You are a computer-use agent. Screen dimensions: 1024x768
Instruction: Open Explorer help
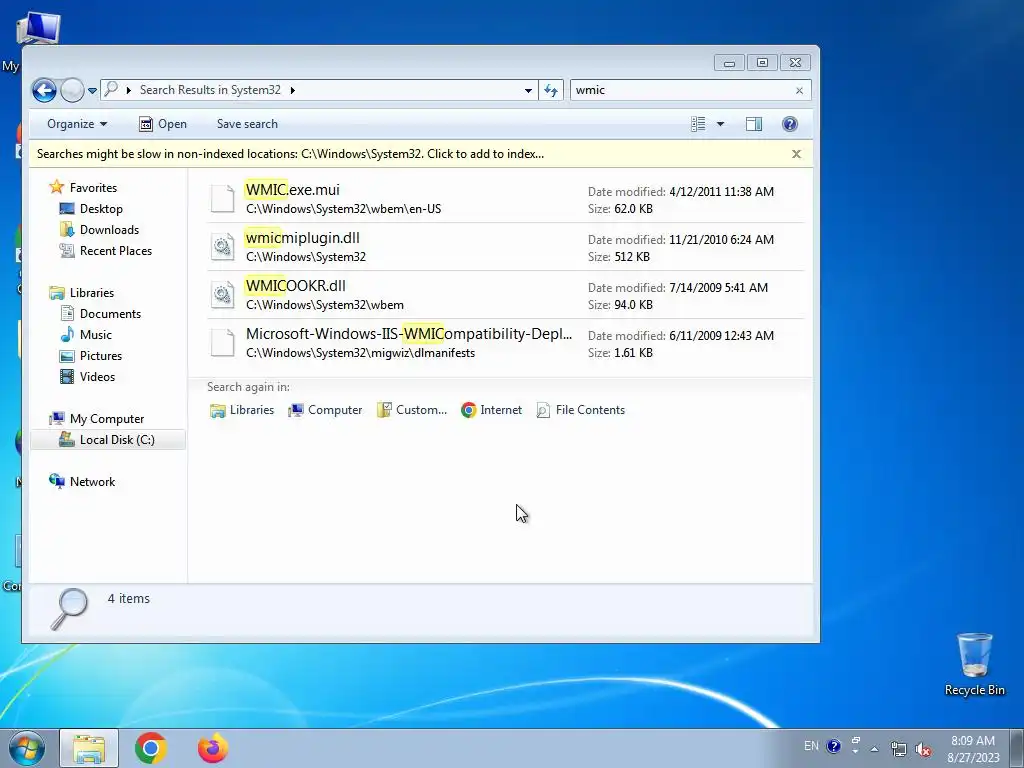click(790, 124)
